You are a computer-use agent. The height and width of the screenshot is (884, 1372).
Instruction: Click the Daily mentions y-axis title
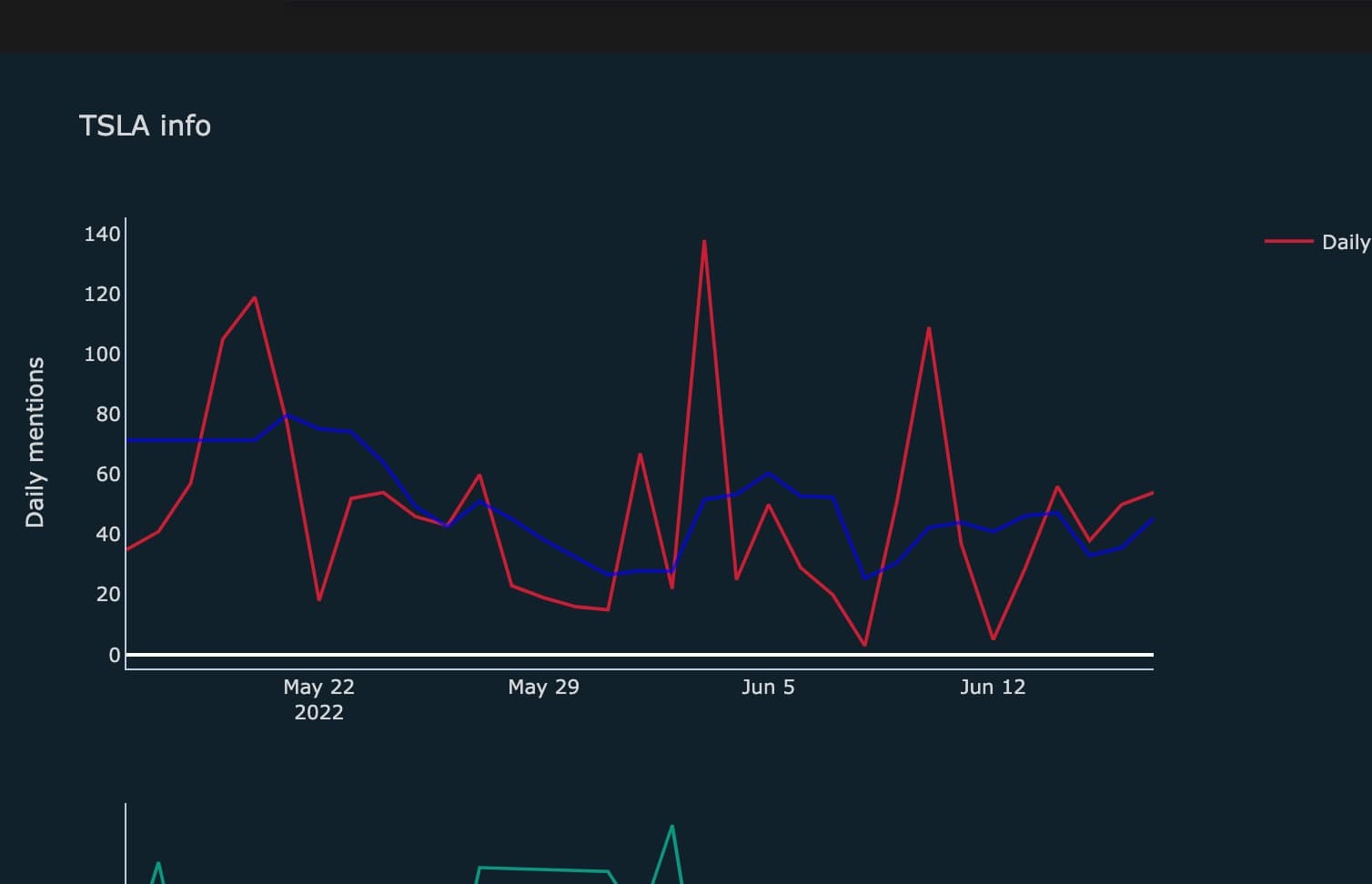coord(35,442)
